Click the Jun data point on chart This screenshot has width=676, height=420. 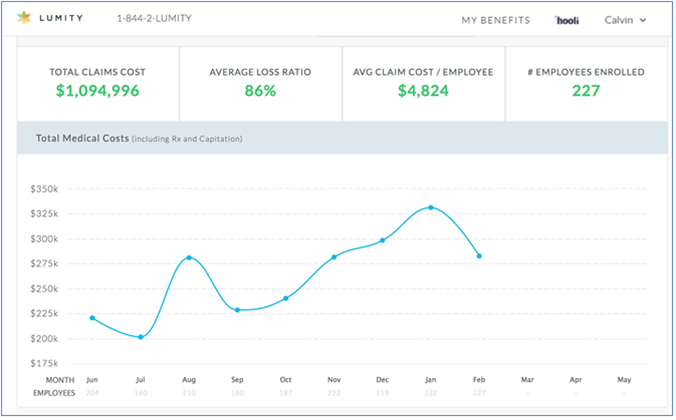point(92,318)
